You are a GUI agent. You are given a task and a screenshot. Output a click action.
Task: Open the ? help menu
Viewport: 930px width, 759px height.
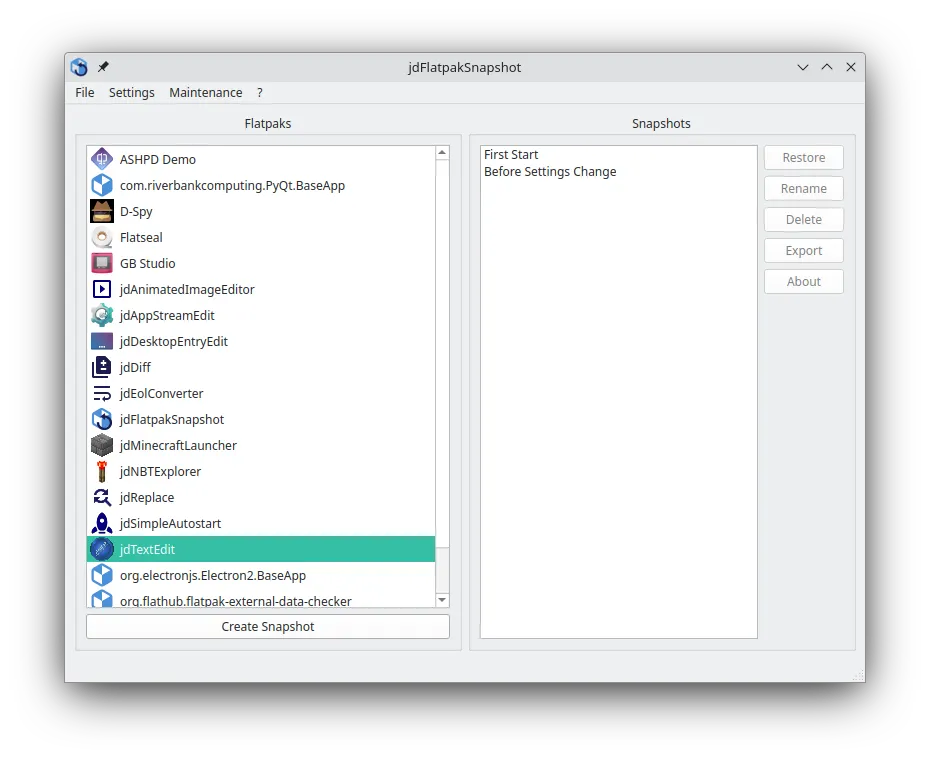pyautogui.click(x=260, y=93)
